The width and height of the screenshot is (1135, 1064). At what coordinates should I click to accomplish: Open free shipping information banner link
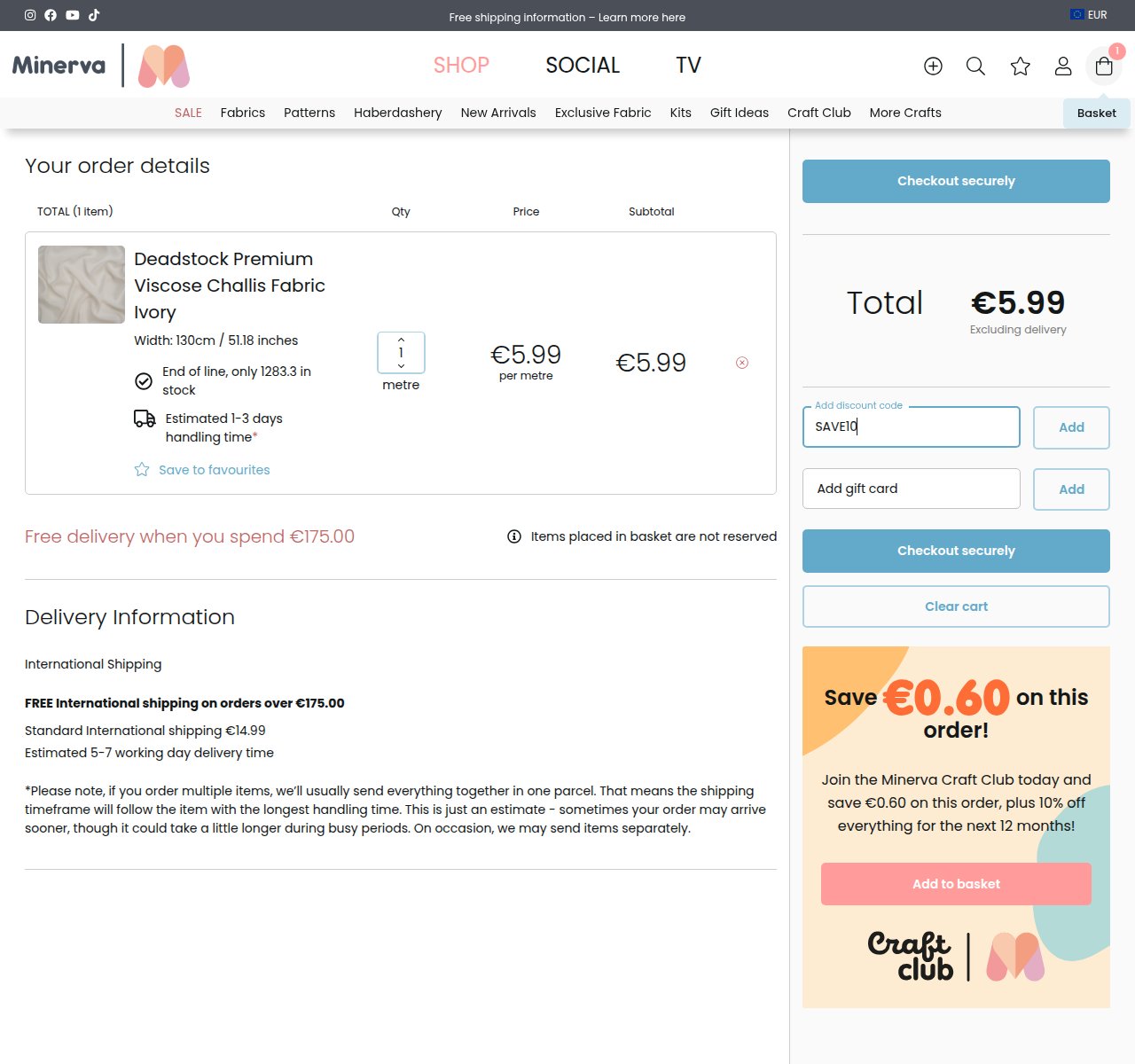pyautogui.click(x=567, y=17)
